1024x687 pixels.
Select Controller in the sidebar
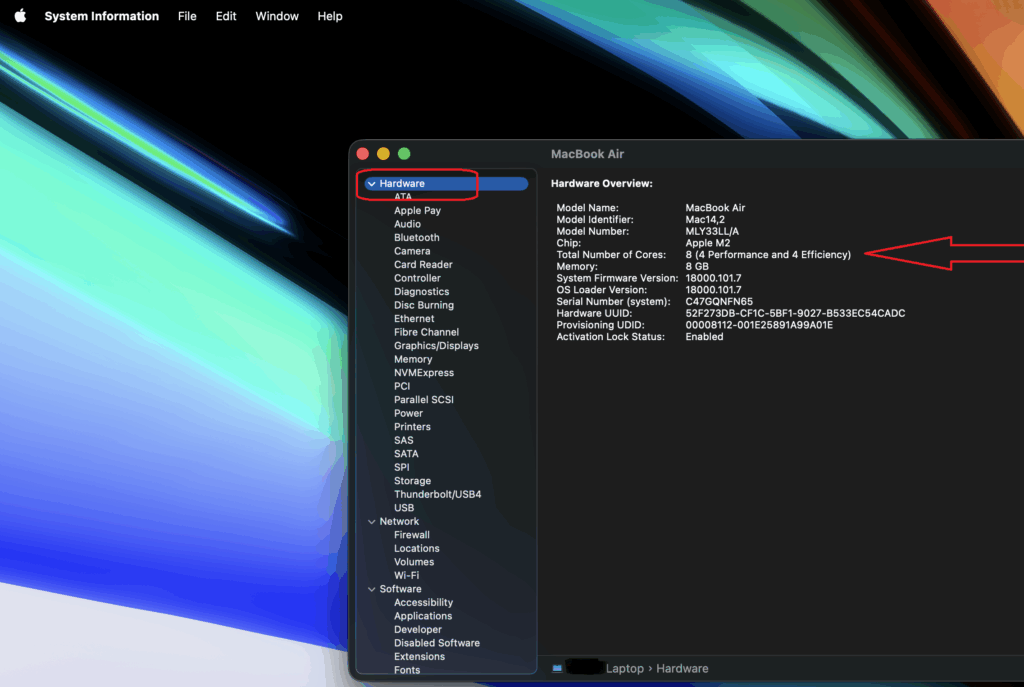[x=417, y=278]
